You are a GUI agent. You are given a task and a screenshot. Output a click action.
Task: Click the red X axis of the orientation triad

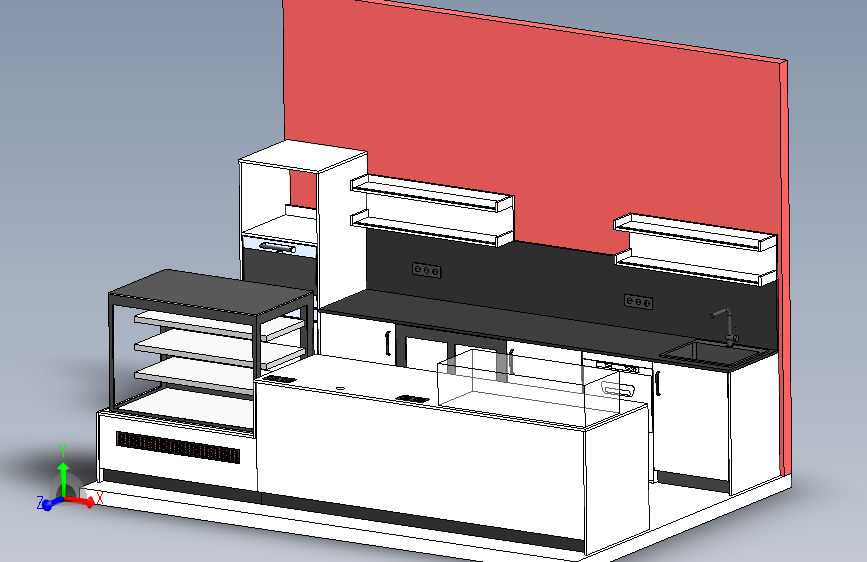(x=81, y=501)
